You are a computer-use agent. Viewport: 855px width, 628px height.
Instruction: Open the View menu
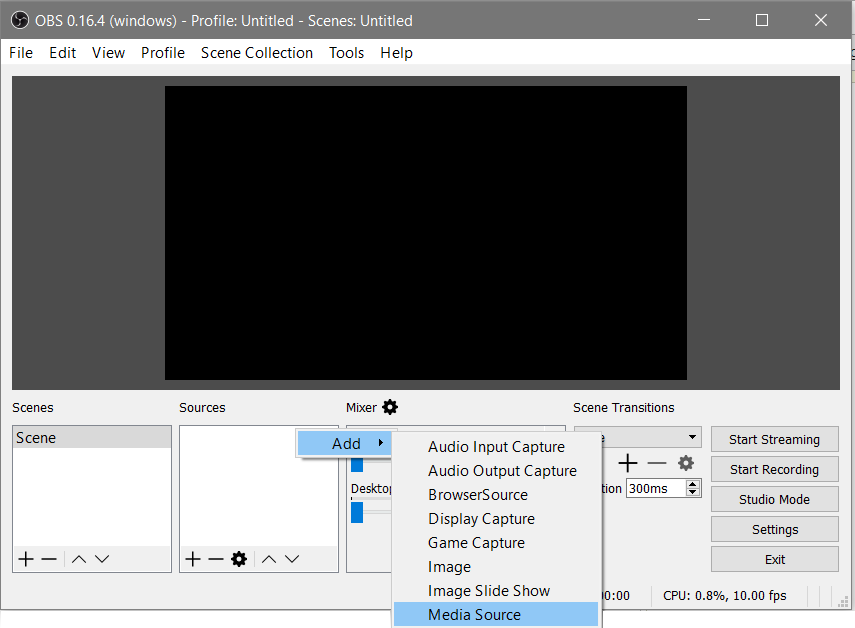pos(108,53)
